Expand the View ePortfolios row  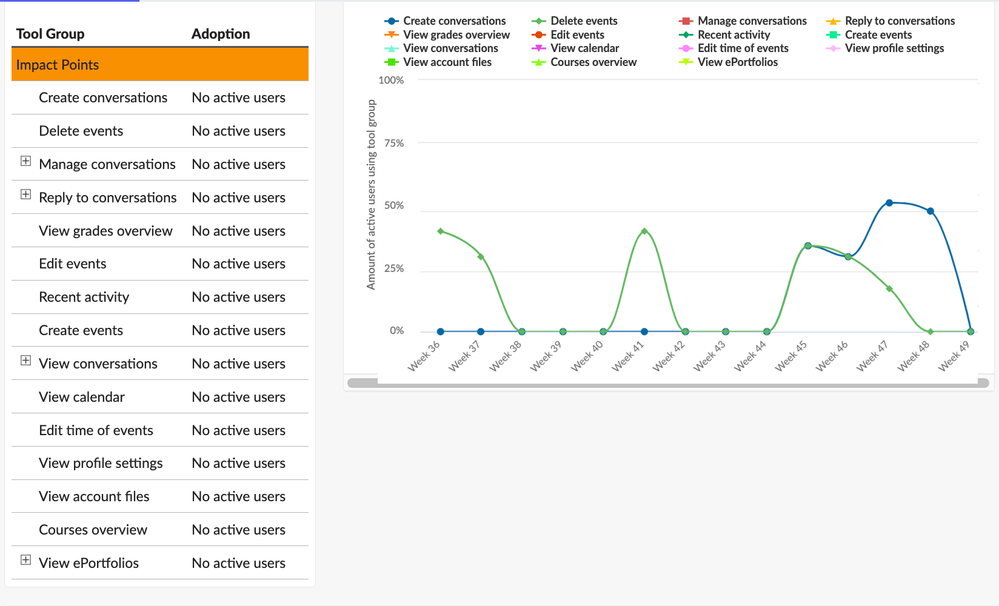pyautogui.click(x=25, y=560)
